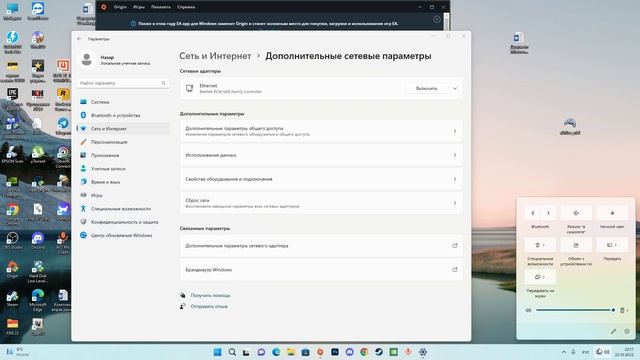
Task: Open Bluetooth и устройства sidebar item
Action: [123, 116]
